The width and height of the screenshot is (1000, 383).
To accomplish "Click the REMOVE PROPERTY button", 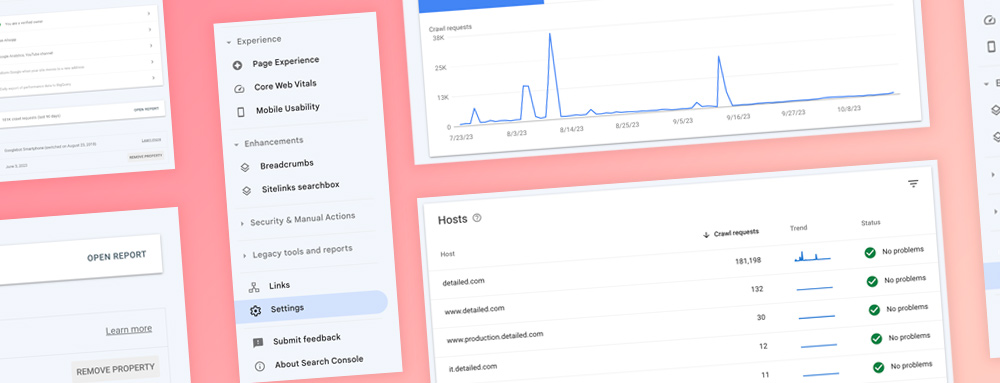I will pyautogui.click(x=115, y=368).
